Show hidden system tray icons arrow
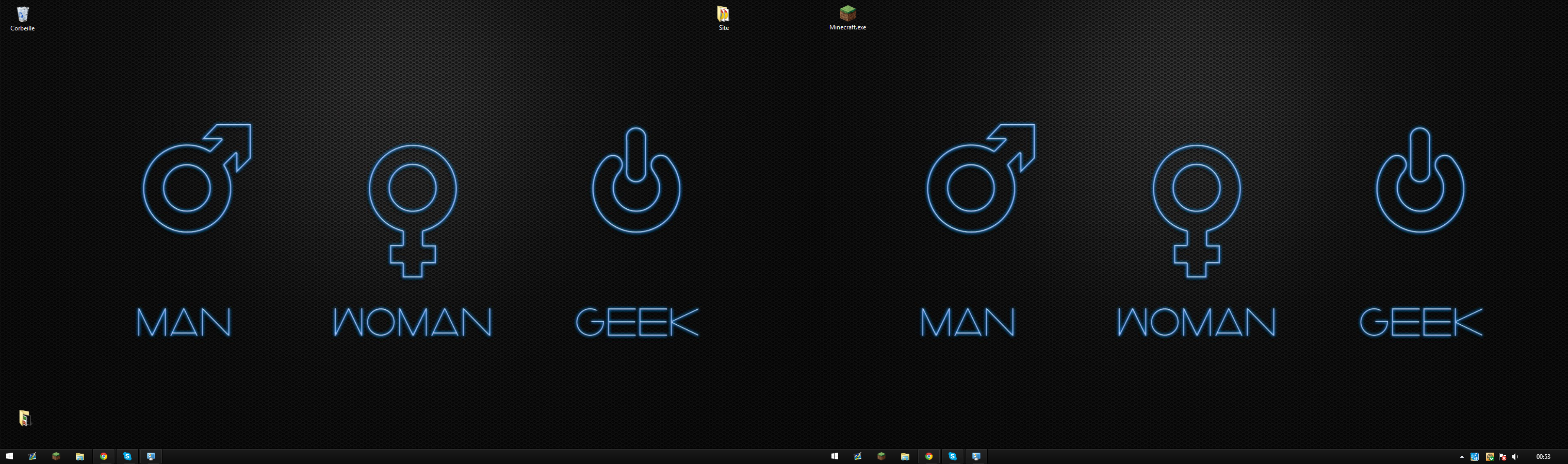The height and width of the screenshot is (464, 1568). pos(1461,457)
